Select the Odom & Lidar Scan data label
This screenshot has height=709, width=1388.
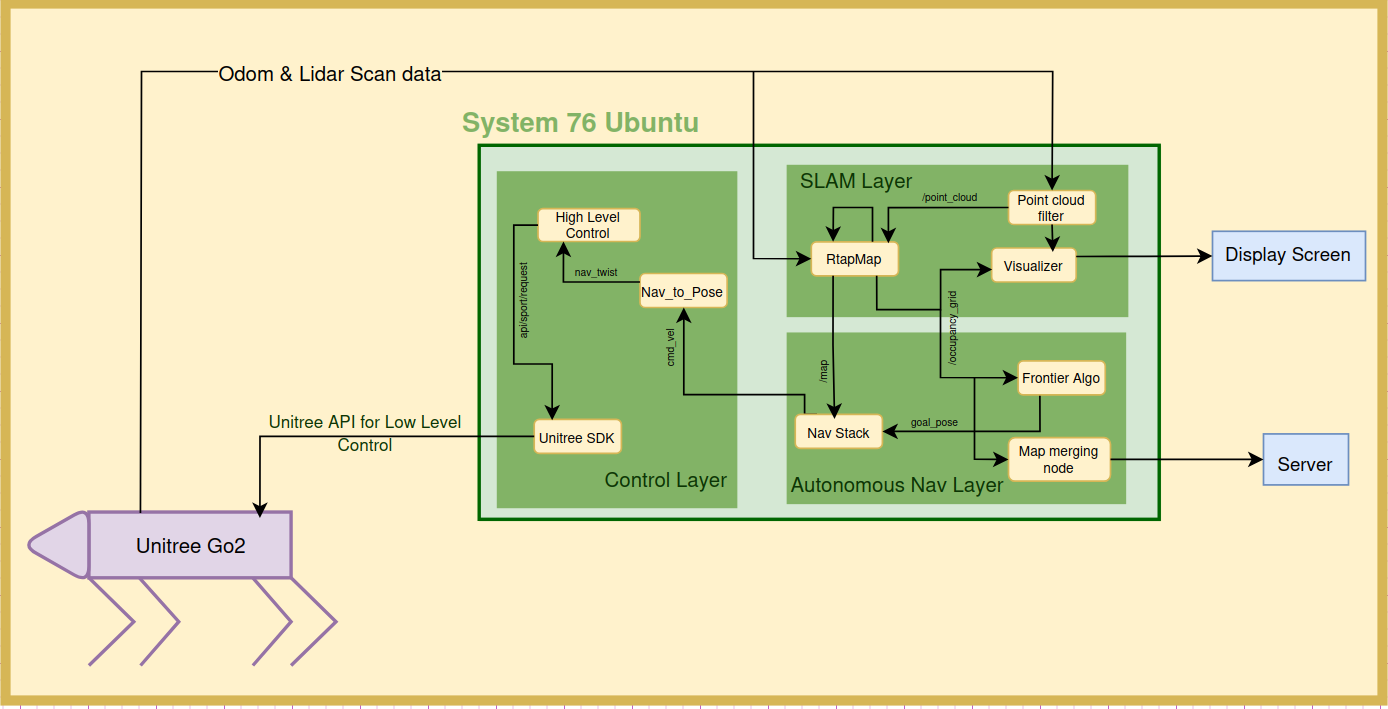click(330, 74)
